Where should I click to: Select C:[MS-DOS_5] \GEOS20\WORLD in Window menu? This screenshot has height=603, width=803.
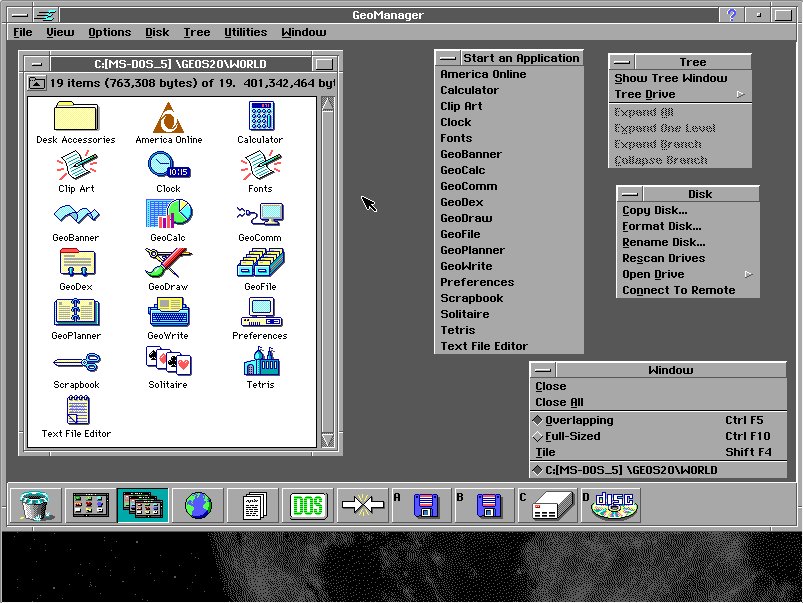(658, 470)
